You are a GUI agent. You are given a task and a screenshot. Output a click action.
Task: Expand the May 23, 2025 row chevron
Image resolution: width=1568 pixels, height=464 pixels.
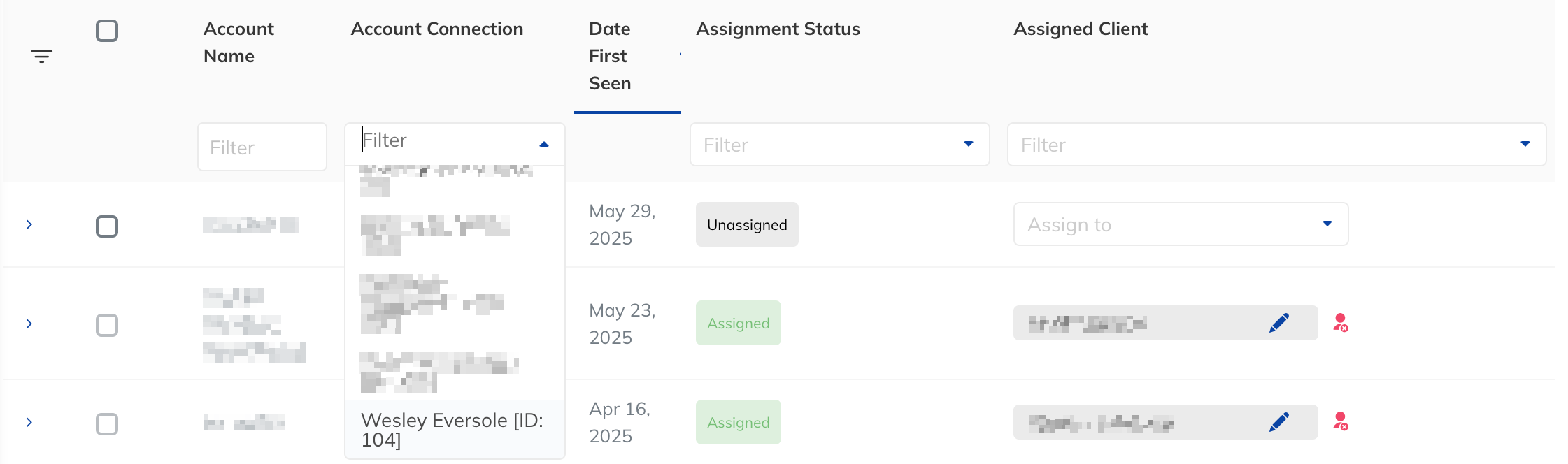pos(29,324)
